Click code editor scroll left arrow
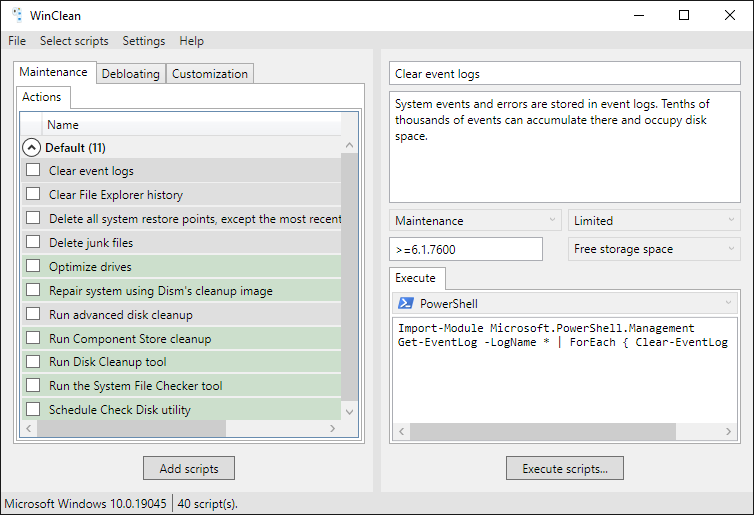This screenshot has width=754, height=515. coord(402,431)
